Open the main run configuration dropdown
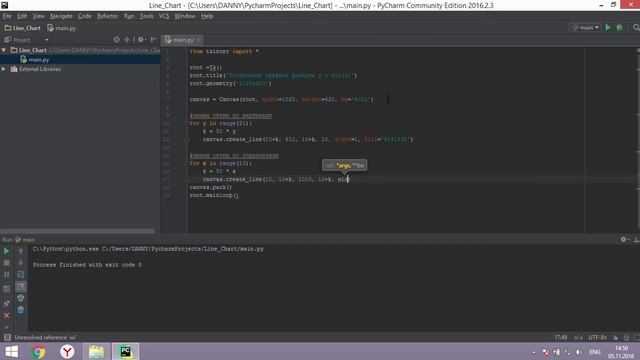This screenshot has width=640, height=360. coord(586,28)
